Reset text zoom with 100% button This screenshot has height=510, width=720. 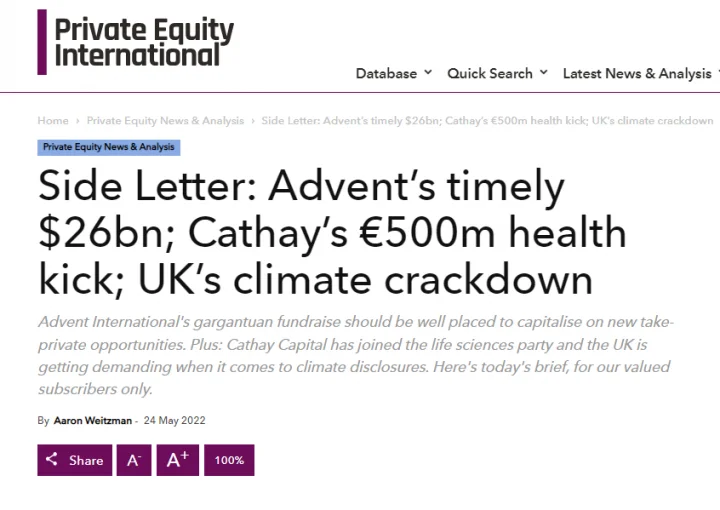pos(229,460)
